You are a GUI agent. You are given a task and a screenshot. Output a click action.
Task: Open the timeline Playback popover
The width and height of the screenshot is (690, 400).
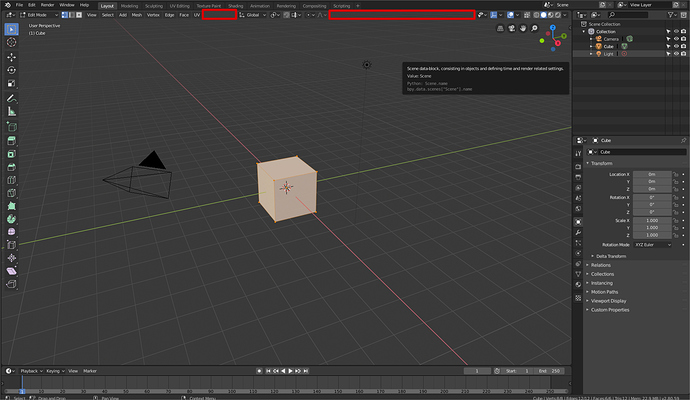coord(32,371)
